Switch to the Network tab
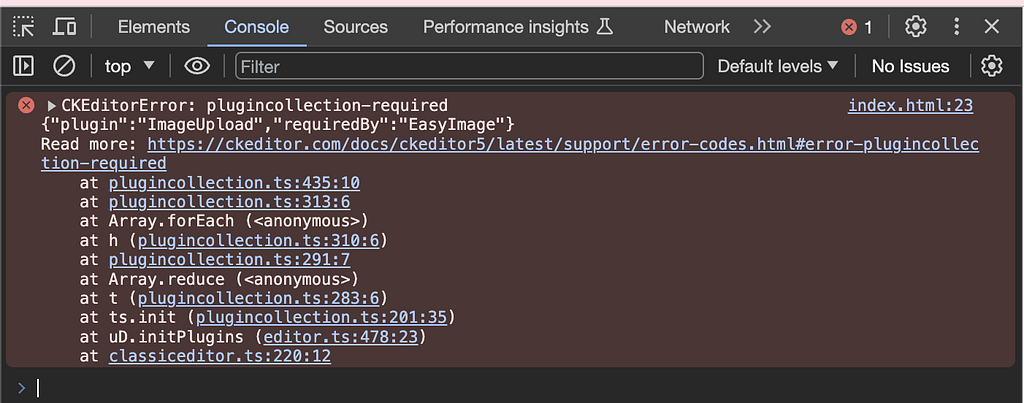The image size is (1024, 403). click(697, 27)
